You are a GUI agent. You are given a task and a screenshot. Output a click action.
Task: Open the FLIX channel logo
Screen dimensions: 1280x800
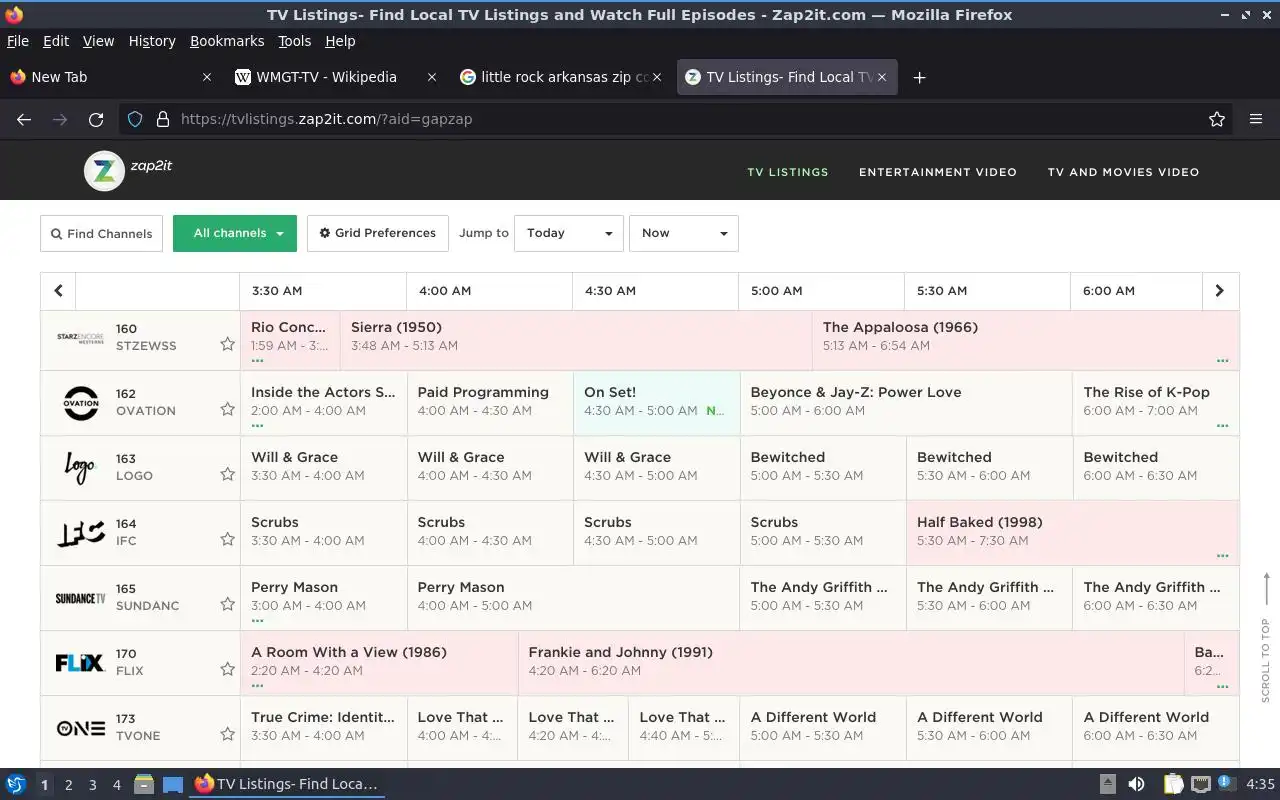pos(80,662)
